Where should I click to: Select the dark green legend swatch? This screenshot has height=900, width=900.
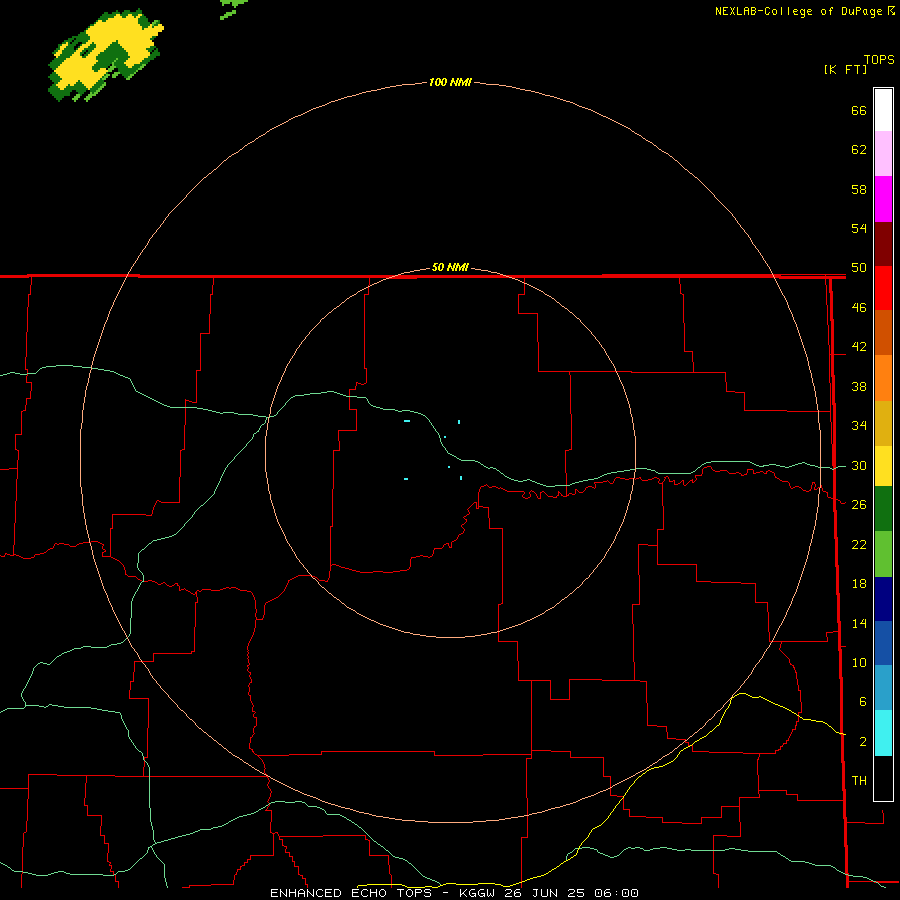click(883, 509)
